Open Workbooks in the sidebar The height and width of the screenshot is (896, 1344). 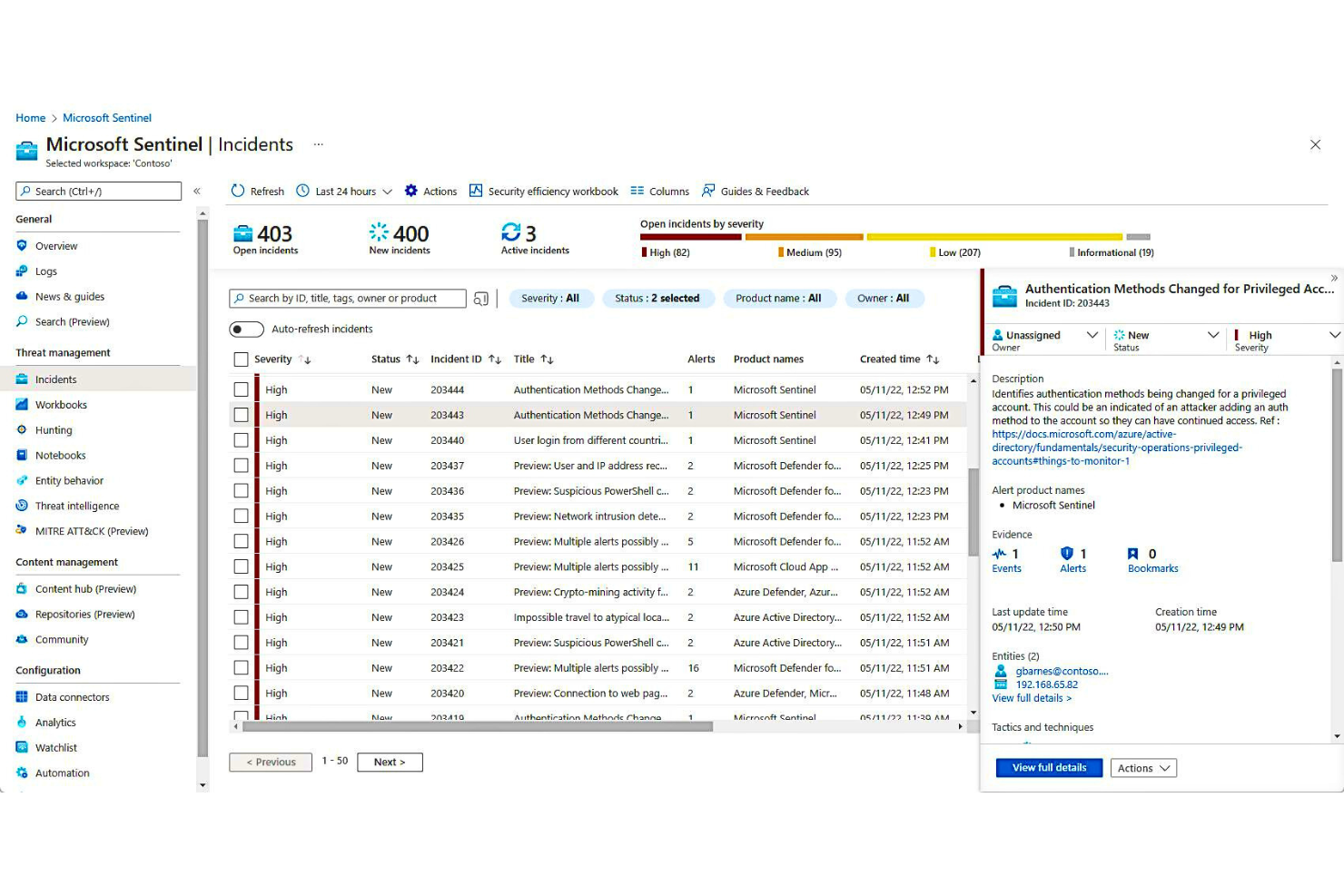click(61, 405)
